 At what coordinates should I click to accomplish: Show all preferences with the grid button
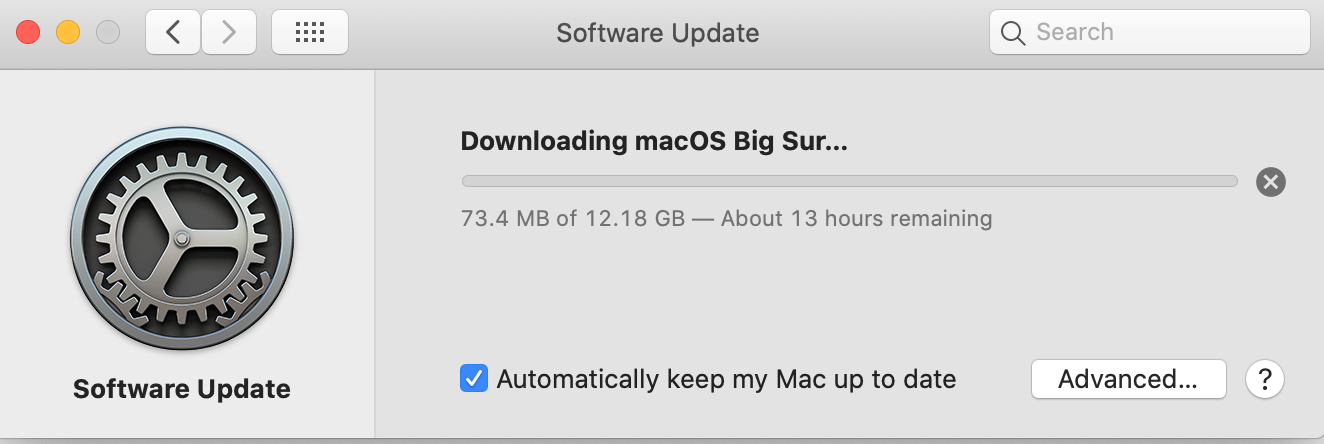coord(310,32)
